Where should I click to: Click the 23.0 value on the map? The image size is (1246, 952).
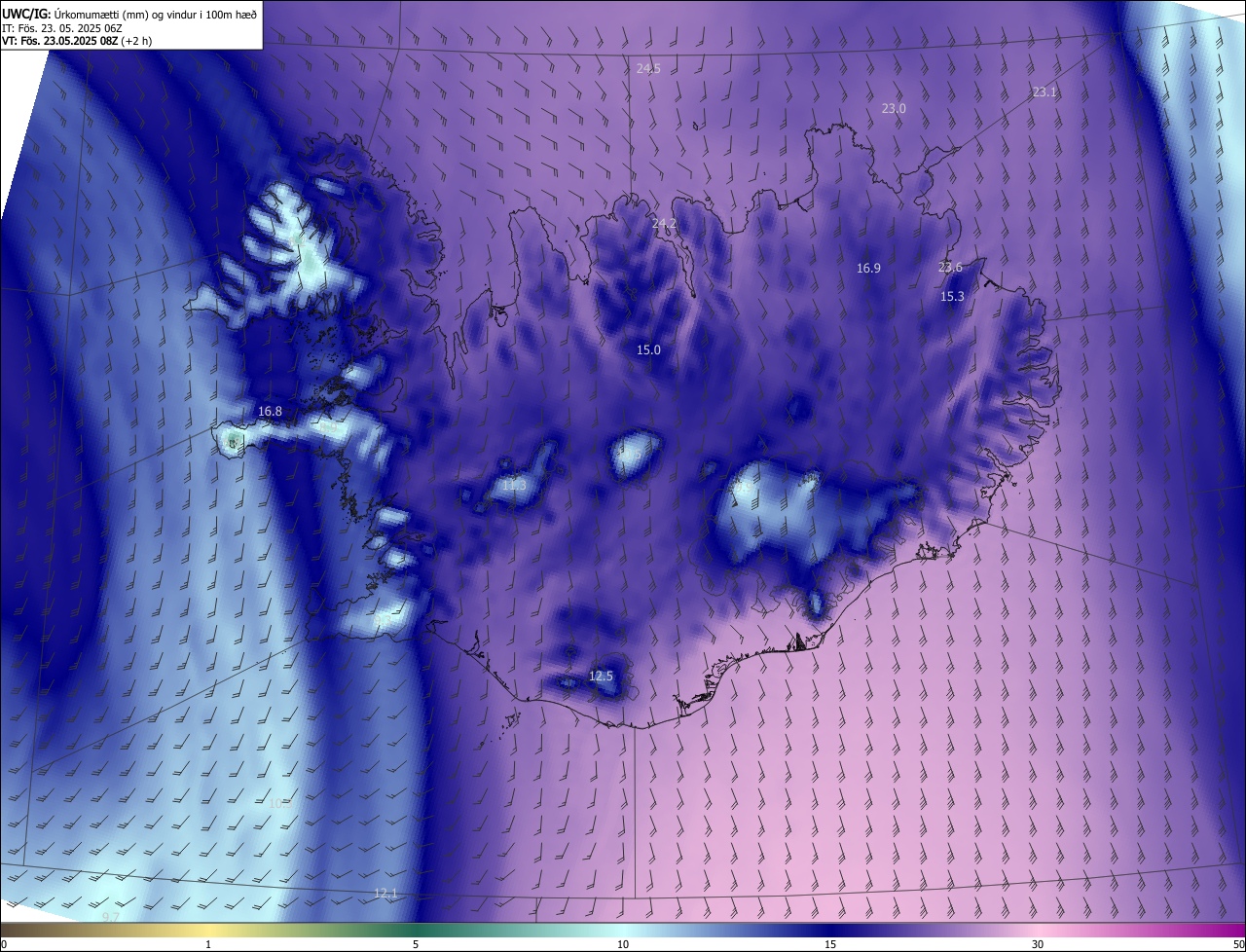pos(894,109)
